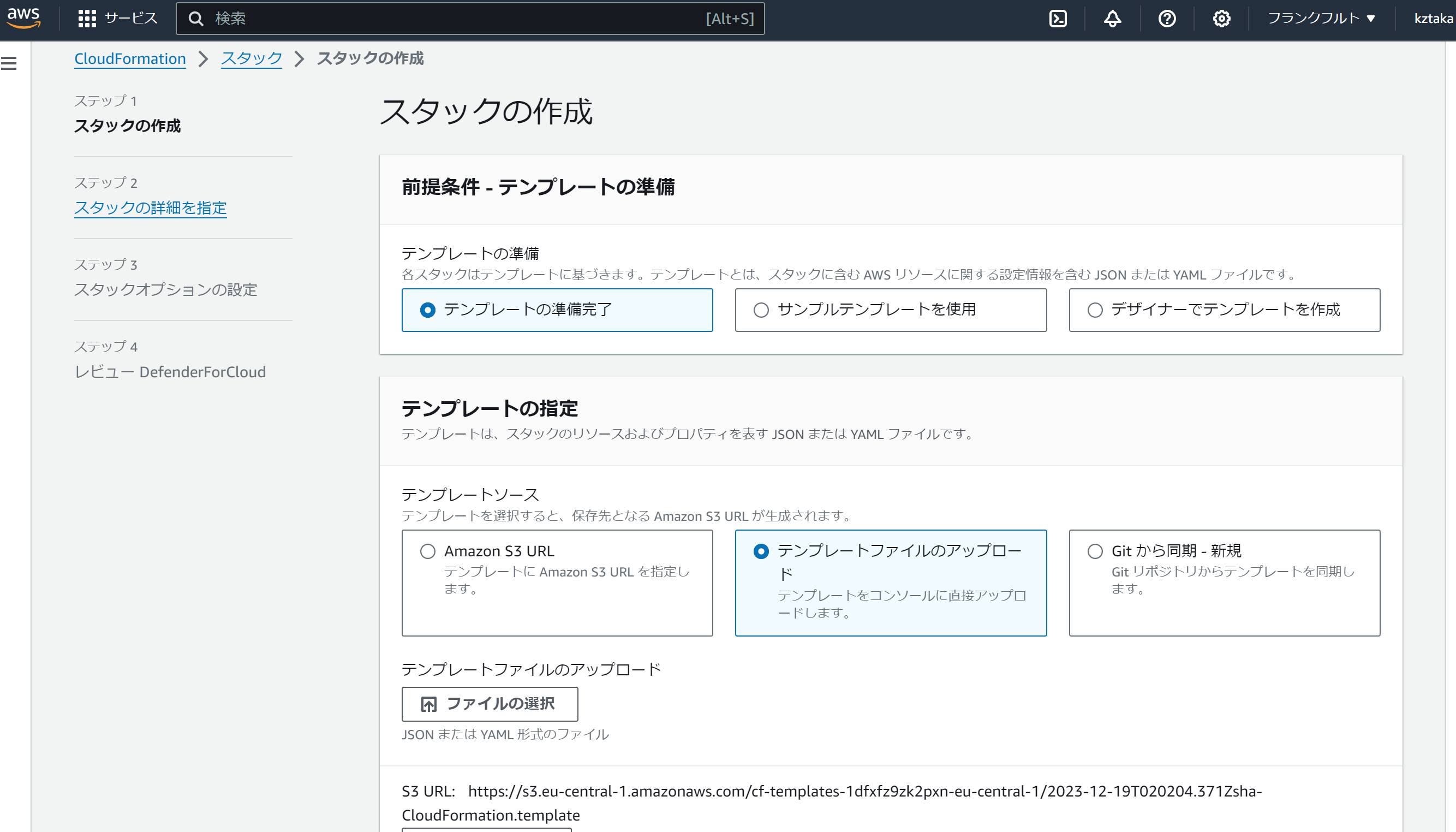This screenshot has width=1456, height=832.
Task: Choose Git から同期 template source option
Action: [x=1094, y=551]
